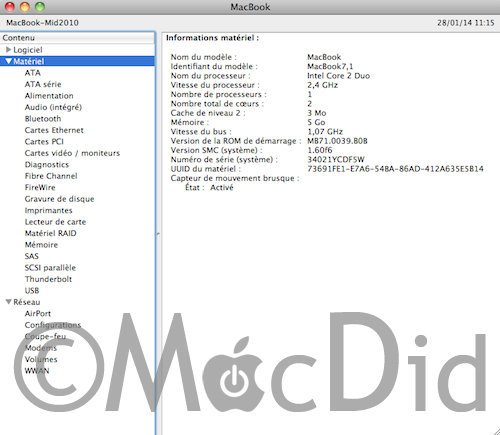This screenshot has width=500, height=435.
Task: Zoom window with green button
Action: (40, 7)
